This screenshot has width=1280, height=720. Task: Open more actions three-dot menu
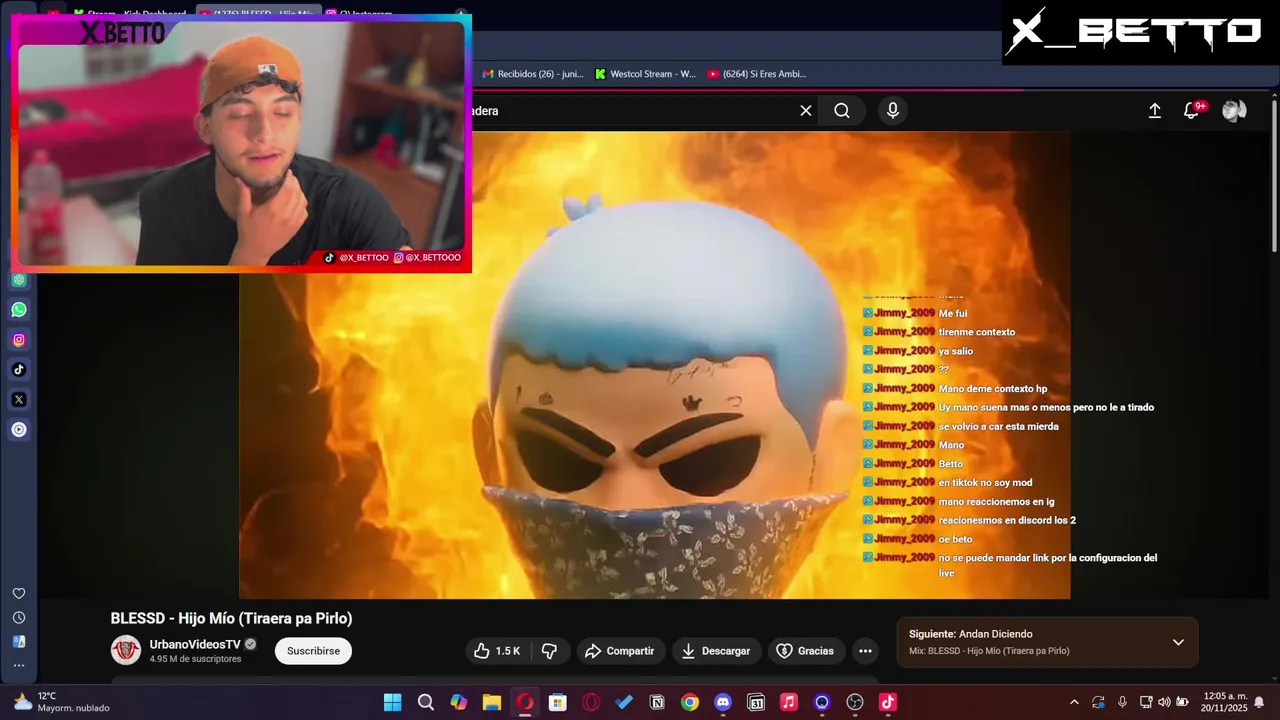point(866,651)
